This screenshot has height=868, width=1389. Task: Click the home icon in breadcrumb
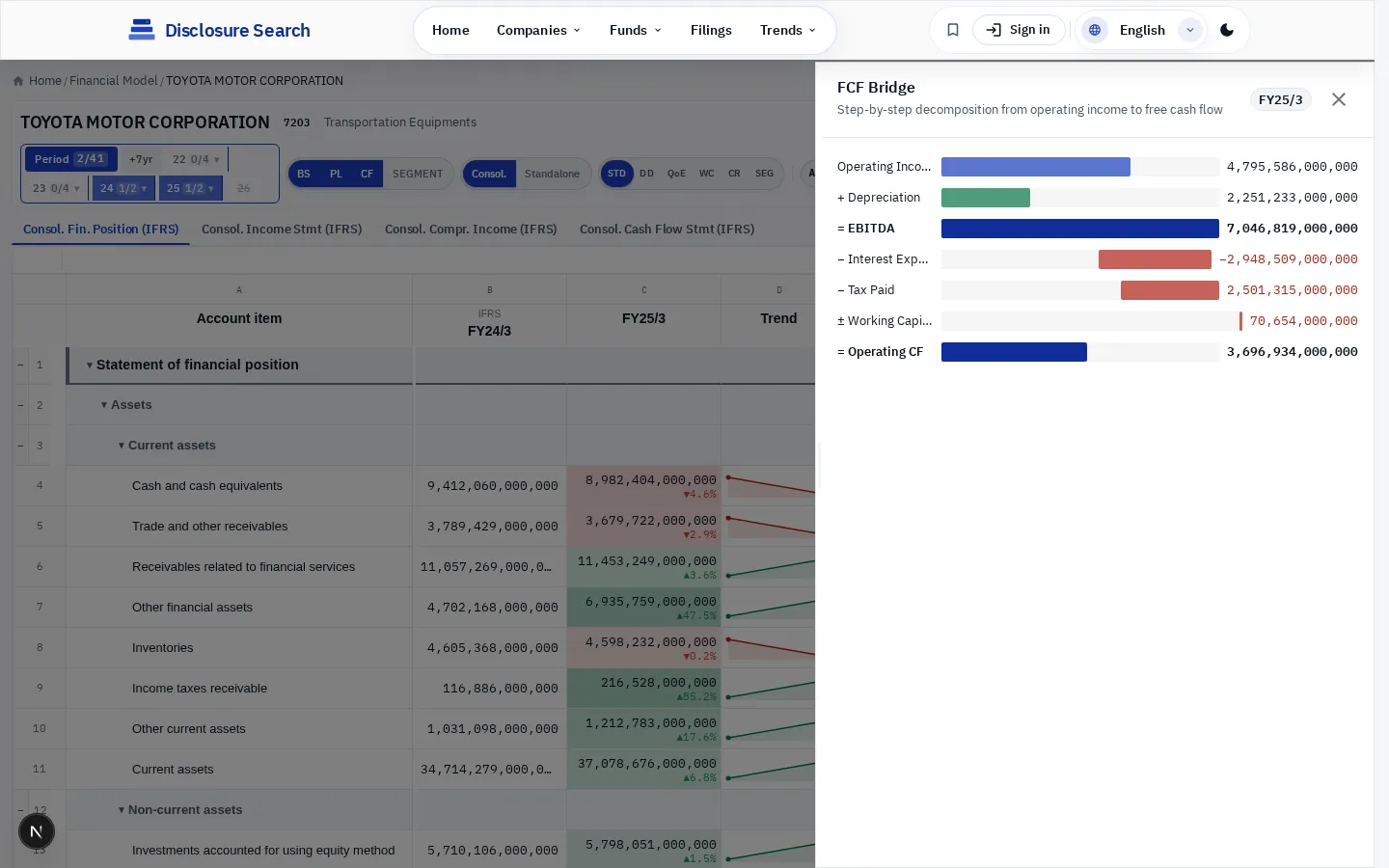pos(18,81)
